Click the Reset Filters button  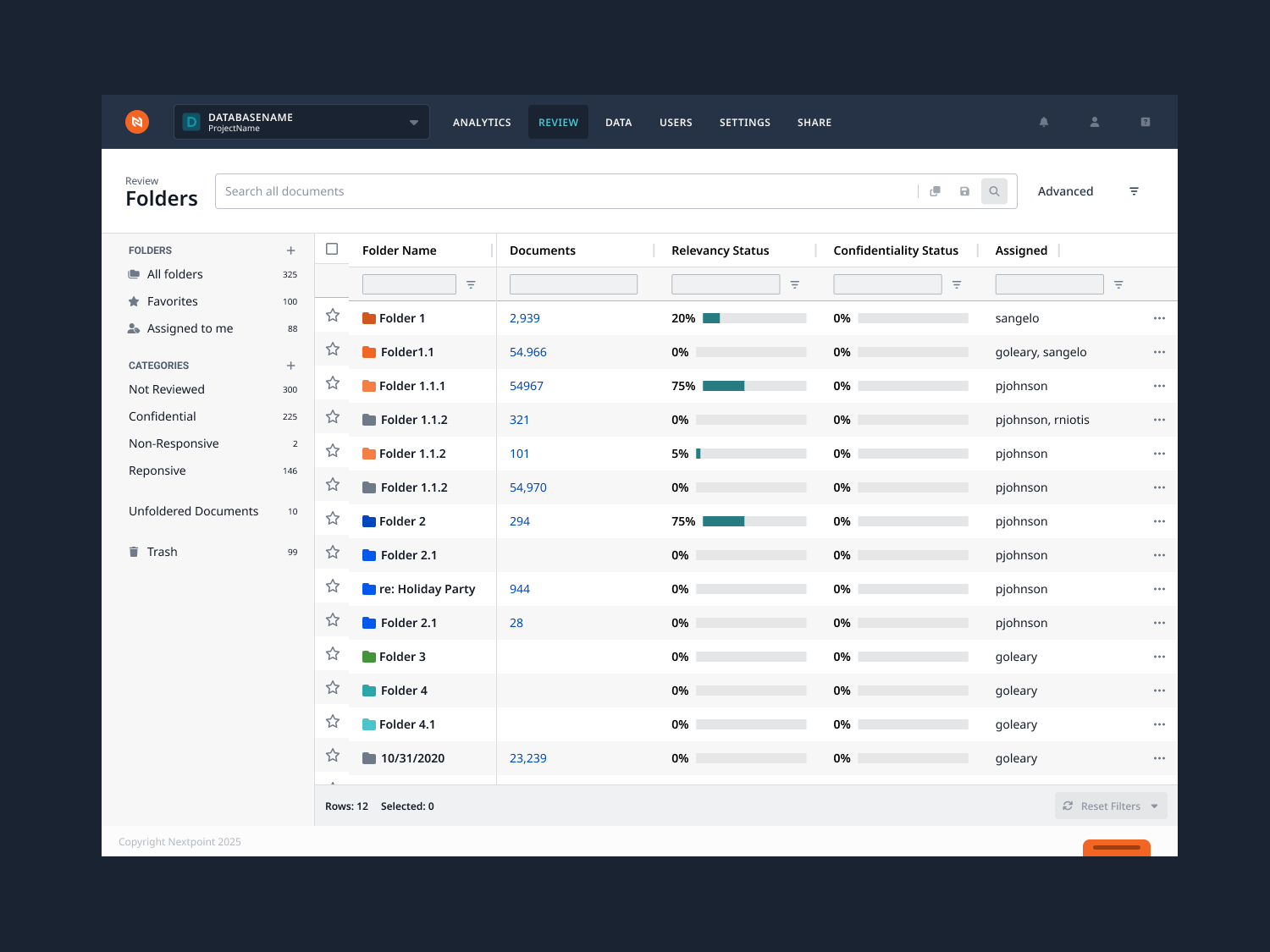[1111, 806]
